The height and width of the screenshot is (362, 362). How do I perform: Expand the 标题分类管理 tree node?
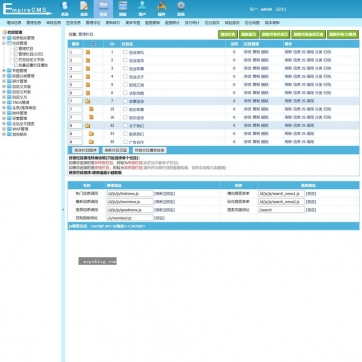[x=4, y=76]
